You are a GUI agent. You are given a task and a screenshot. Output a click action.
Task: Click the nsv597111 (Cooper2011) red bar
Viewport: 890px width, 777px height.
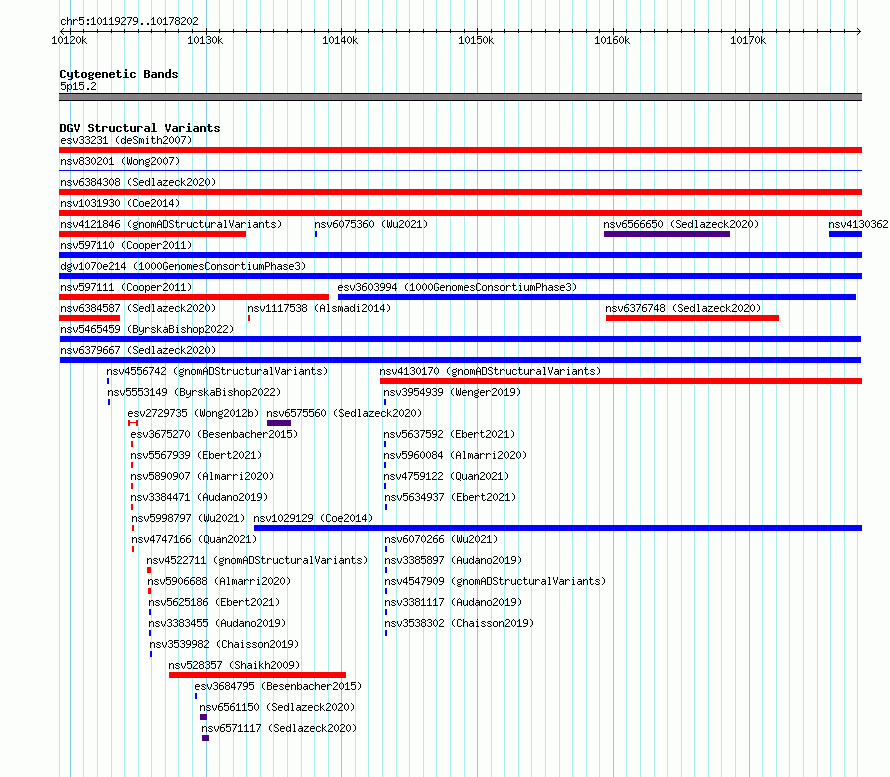coord(194,297)
